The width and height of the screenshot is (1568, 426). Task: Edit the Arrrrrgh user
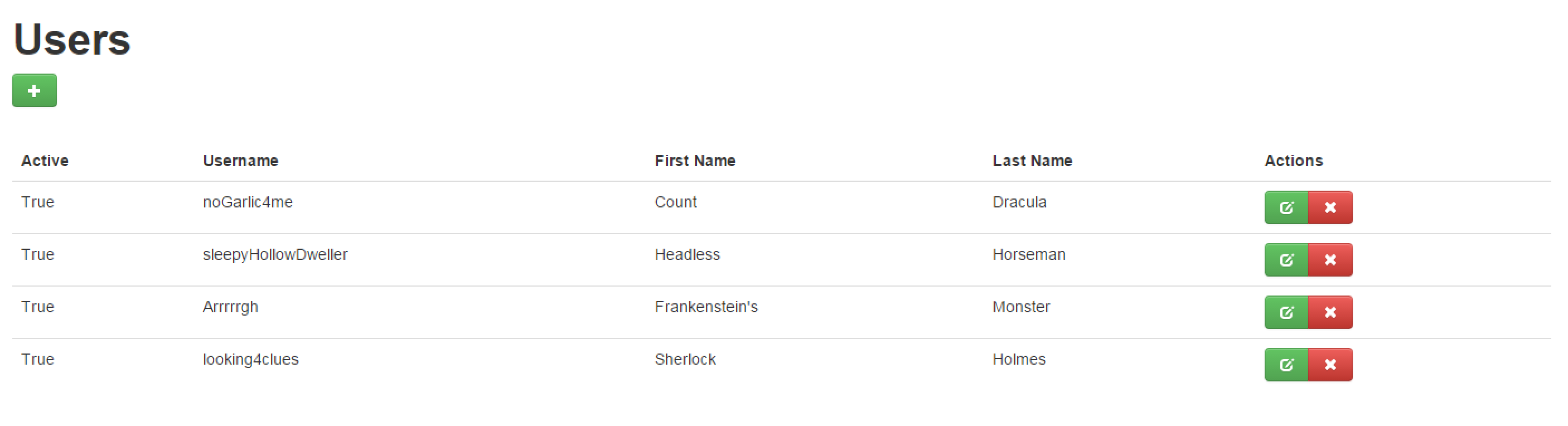(1286, 312)
